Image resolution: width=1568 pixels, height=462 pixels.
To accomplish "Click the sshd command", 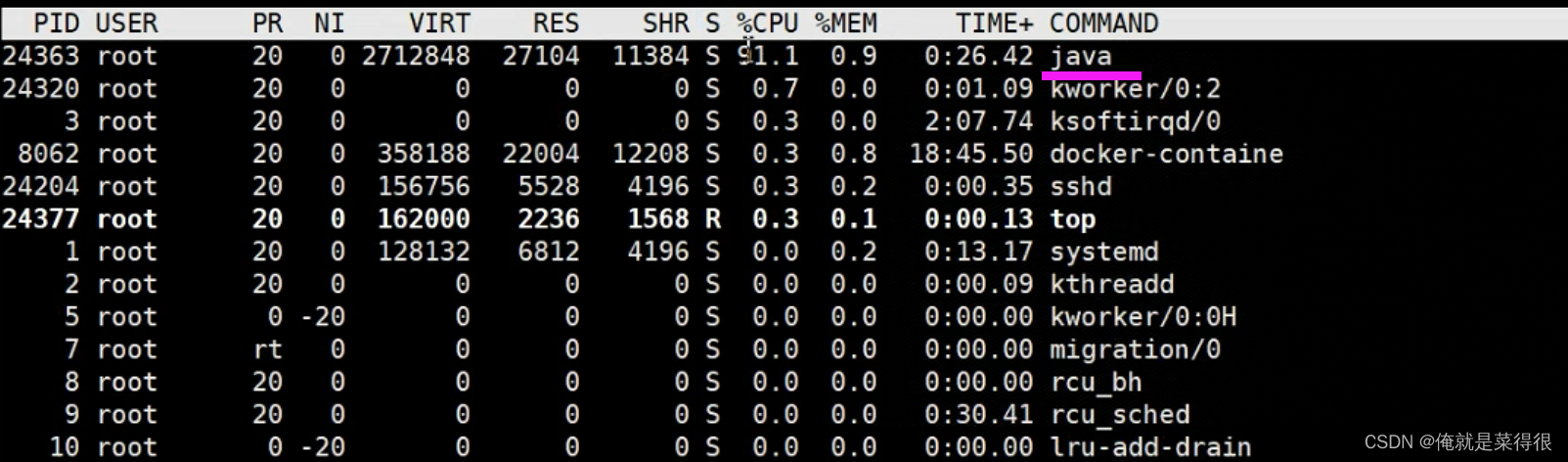I will coord(1080,186).
